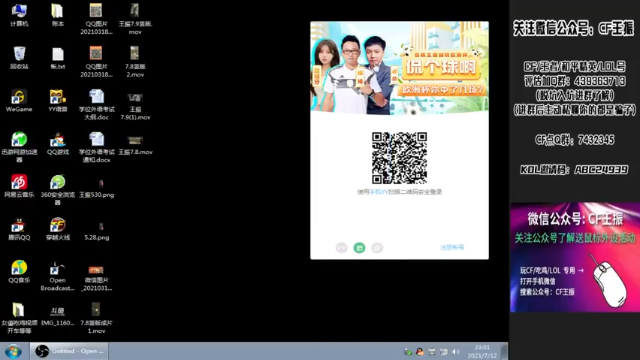Open the 计算机 desktop icon

[x=19, y=16]
